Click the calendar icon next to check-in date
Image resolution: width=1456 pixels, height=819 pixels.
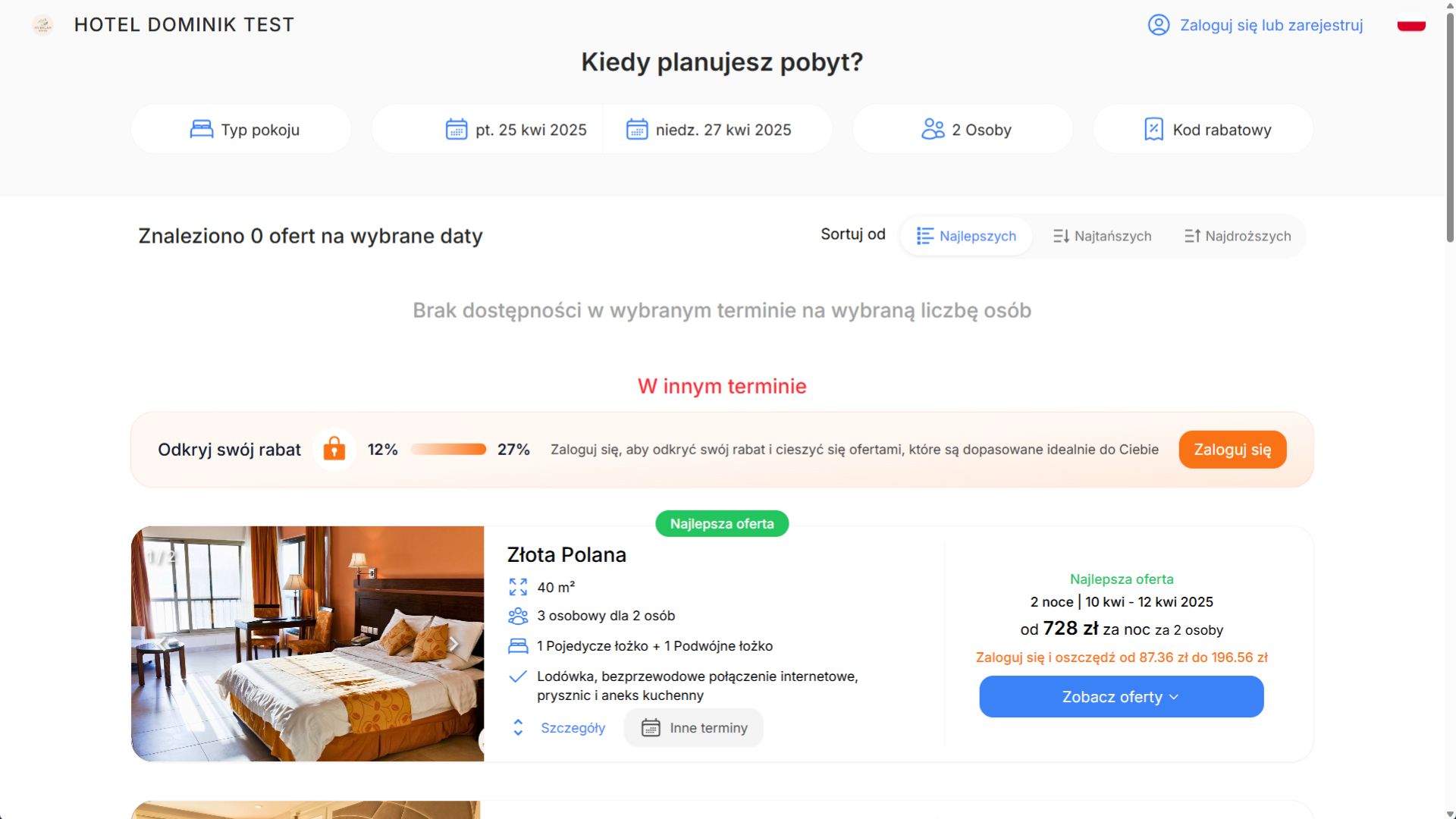click(456, 129)
